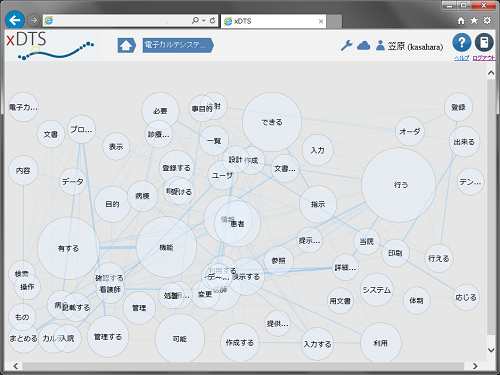Open browser favorites star icon
The image size is (500, 375).
(x=474, y=21)
